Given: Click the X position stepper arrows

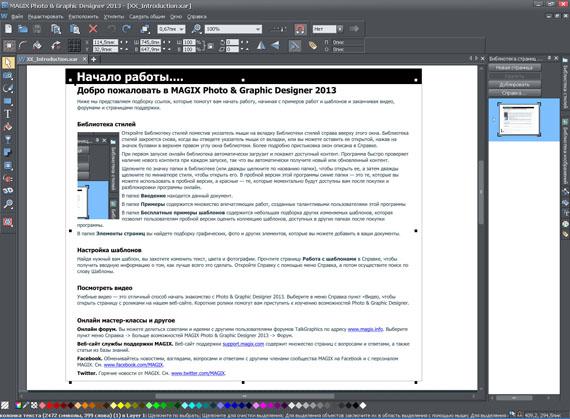Looking at the screenshot, I should click(x=124, y=42).
